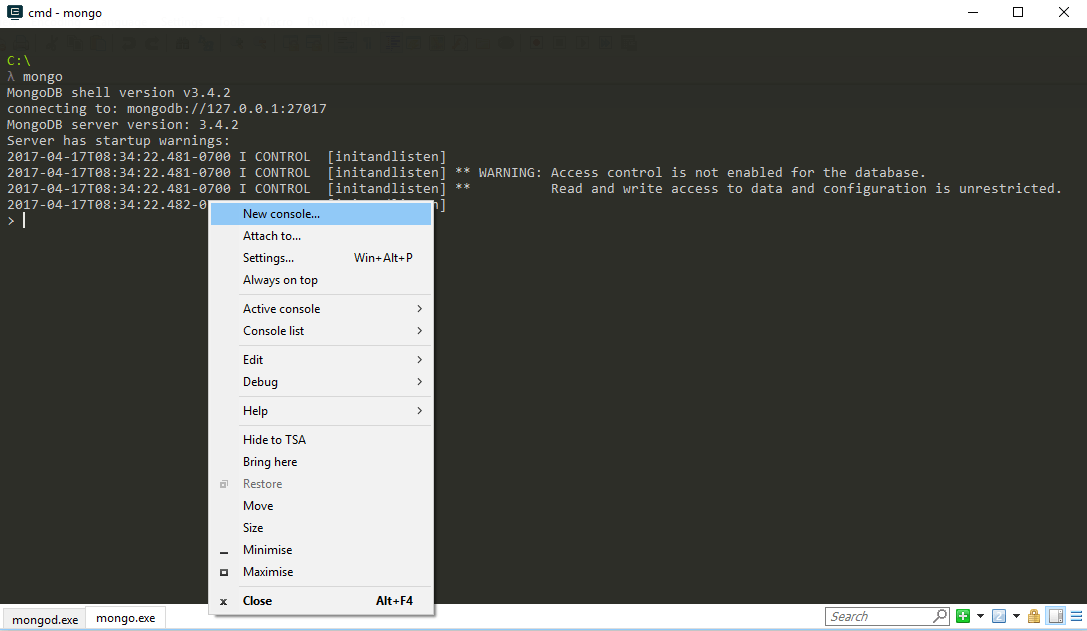Select Bring here menu entry
Viewport: 1087px width, 631px height.
[x=321, y=462]
